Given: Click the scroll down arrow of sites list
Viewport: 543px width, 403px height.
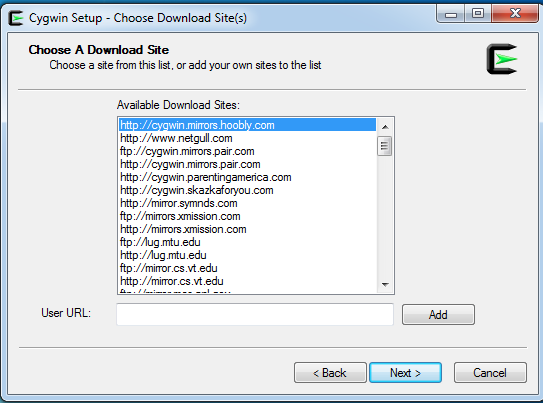Looking at the screenshot, I should pyautogui.click(x=385, y=285).
